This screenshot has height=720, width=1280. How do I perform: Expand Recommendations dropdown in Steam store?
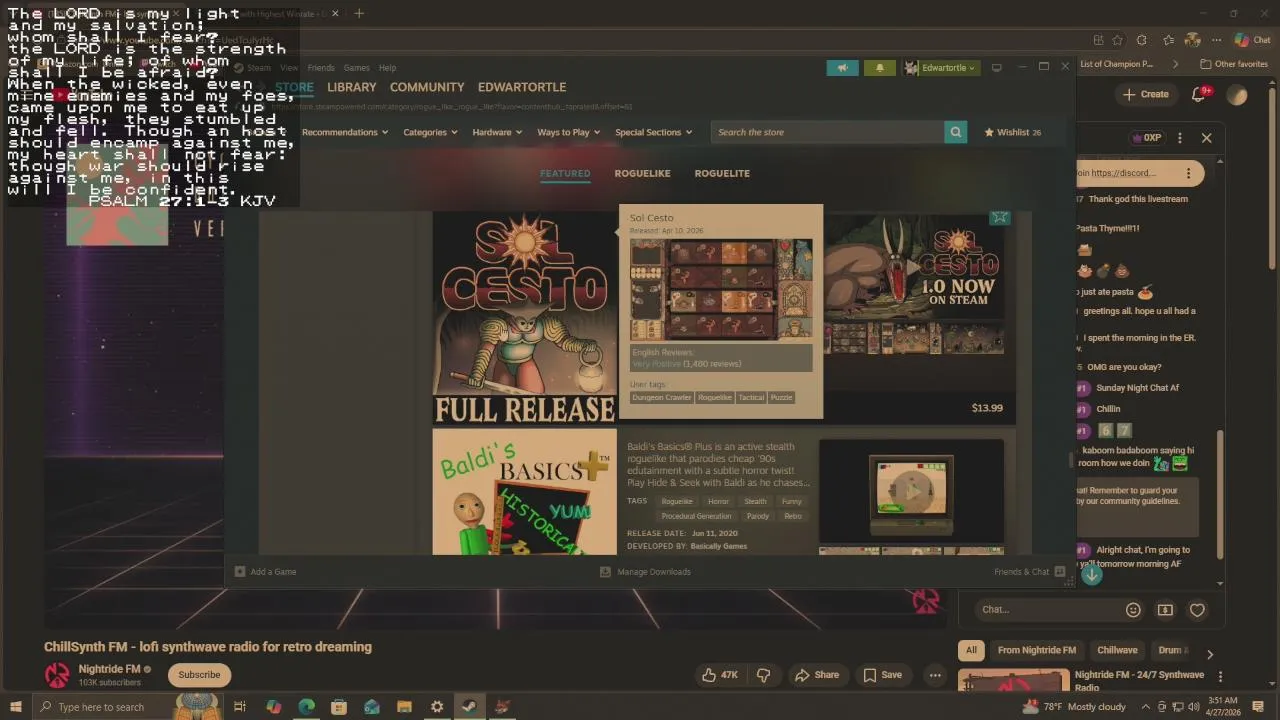(346, 132)
